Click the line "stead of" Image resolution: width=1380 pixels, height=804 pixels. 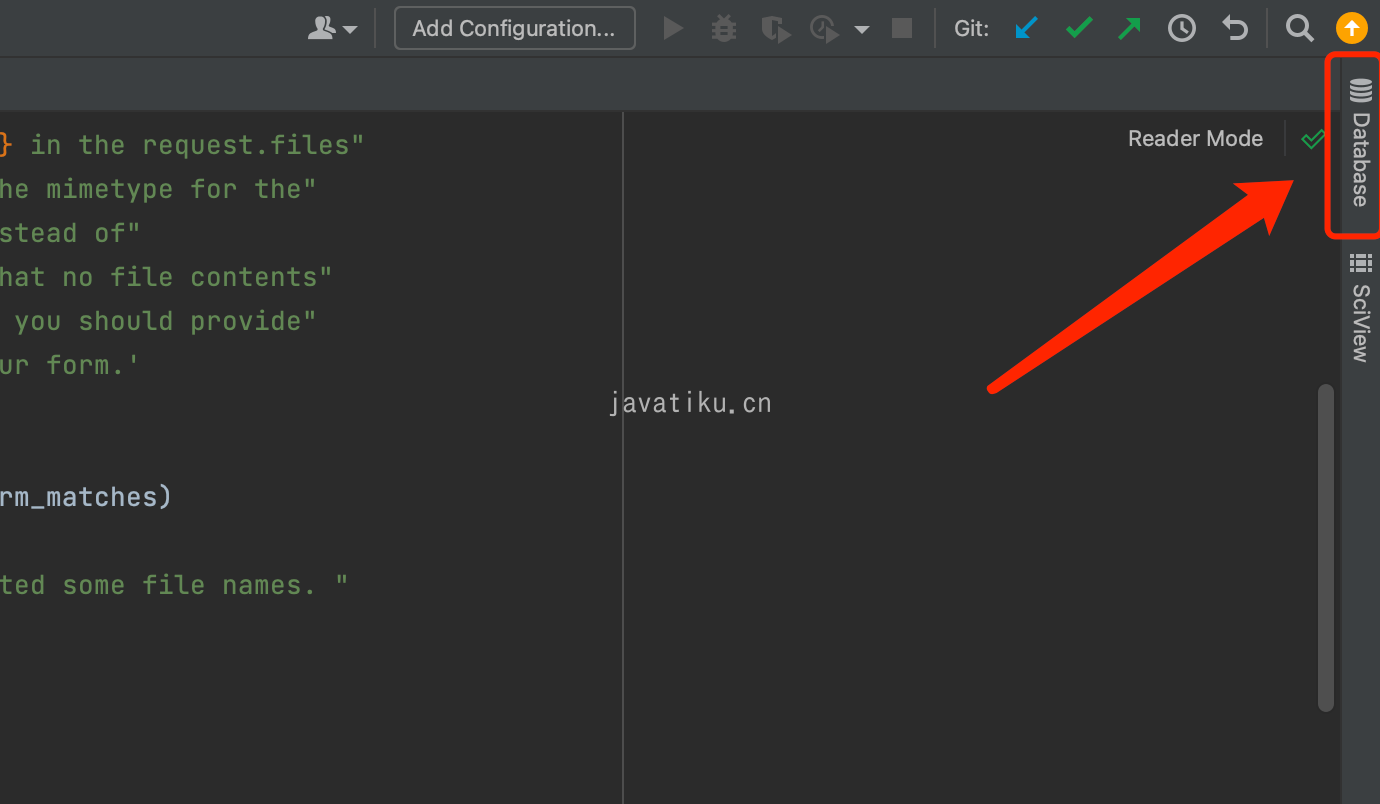[70, 233]
